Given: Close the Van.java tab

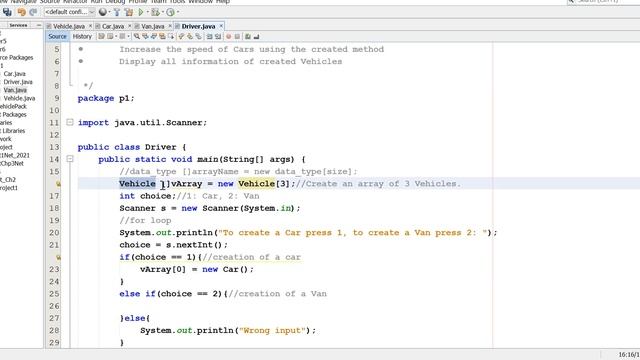Looking at the screenshot, I should click(x=169, y=26).
